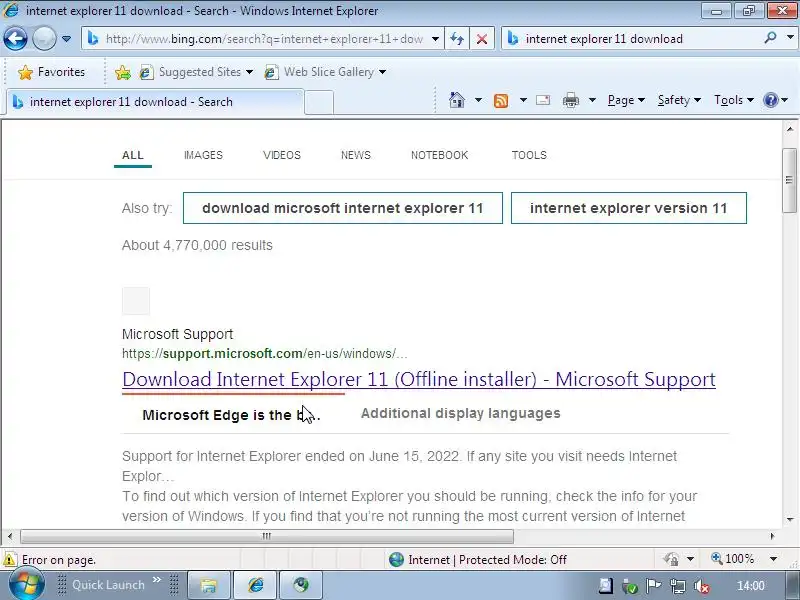Click the horizontal scrollbar thumb
Viewport: 800px width, 600px height.
click(267, 536)
